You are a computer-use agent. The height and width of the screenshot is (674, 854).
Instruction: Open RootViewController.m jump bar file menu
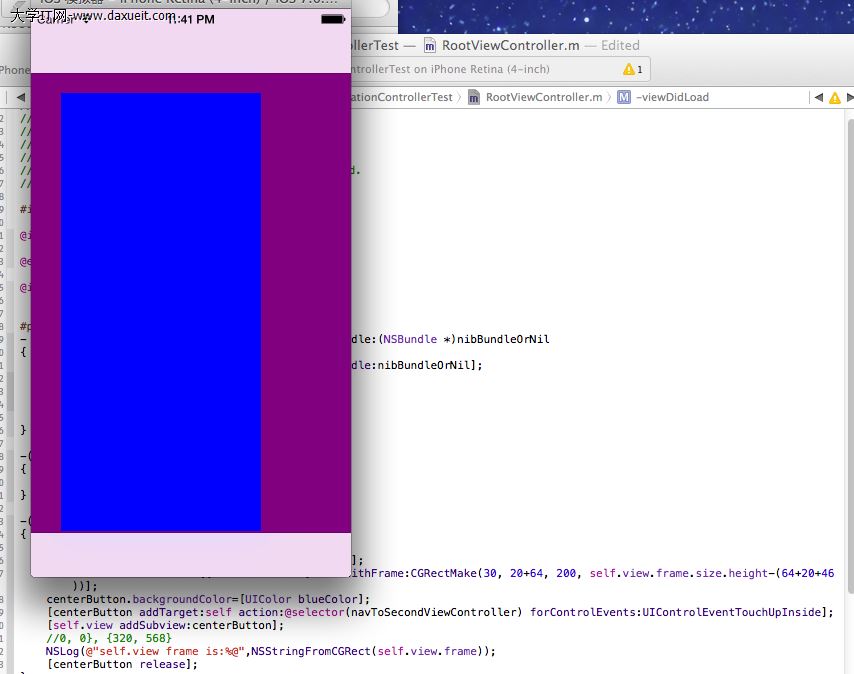(x=543, y=97)
